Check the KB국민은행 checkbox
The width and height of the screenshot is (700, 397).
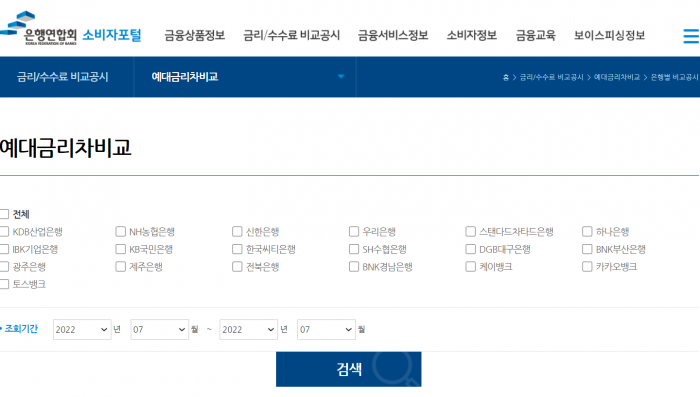121,249
